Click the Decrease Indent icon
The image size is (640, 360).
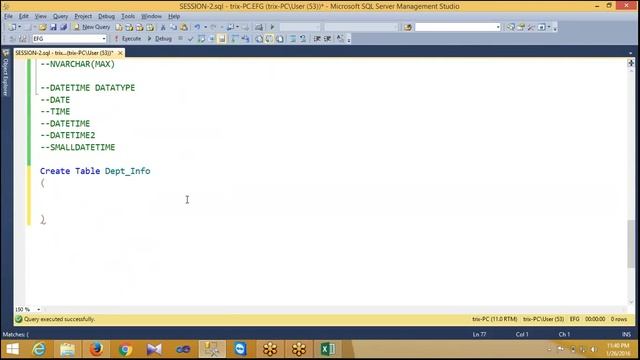click(x=317, y=39)
